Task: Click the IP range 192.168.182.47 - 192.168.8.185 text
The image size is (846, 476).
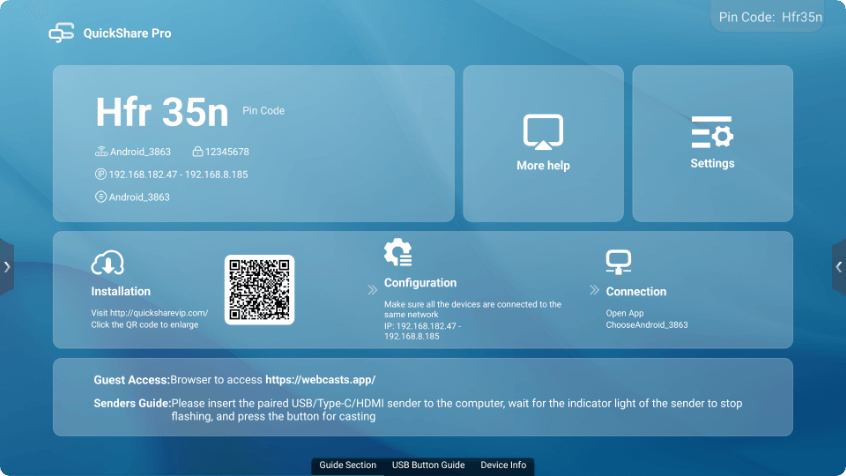Action: point(179,174)
